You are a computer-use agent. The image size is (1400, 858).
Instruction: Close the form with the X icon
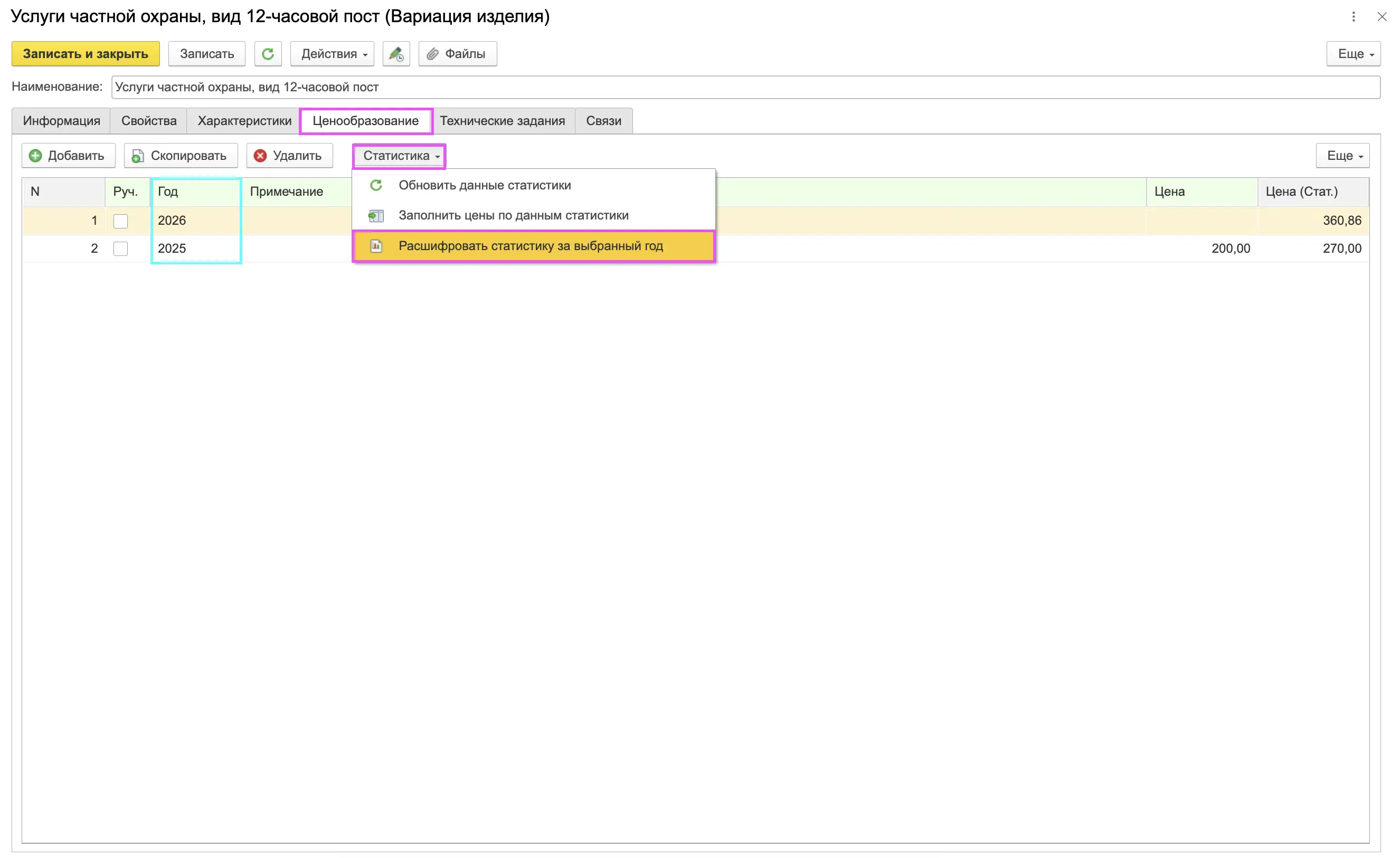point(1382,16)
